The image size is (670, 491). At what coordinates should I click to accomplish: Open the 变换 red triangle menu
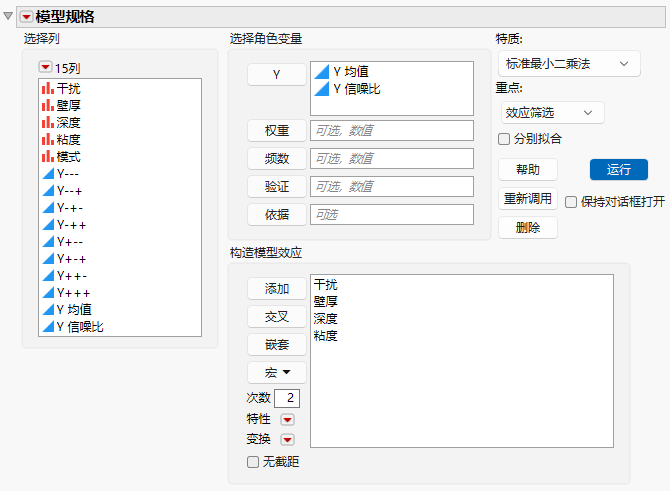pyautogui.click(x=287, y=439)
